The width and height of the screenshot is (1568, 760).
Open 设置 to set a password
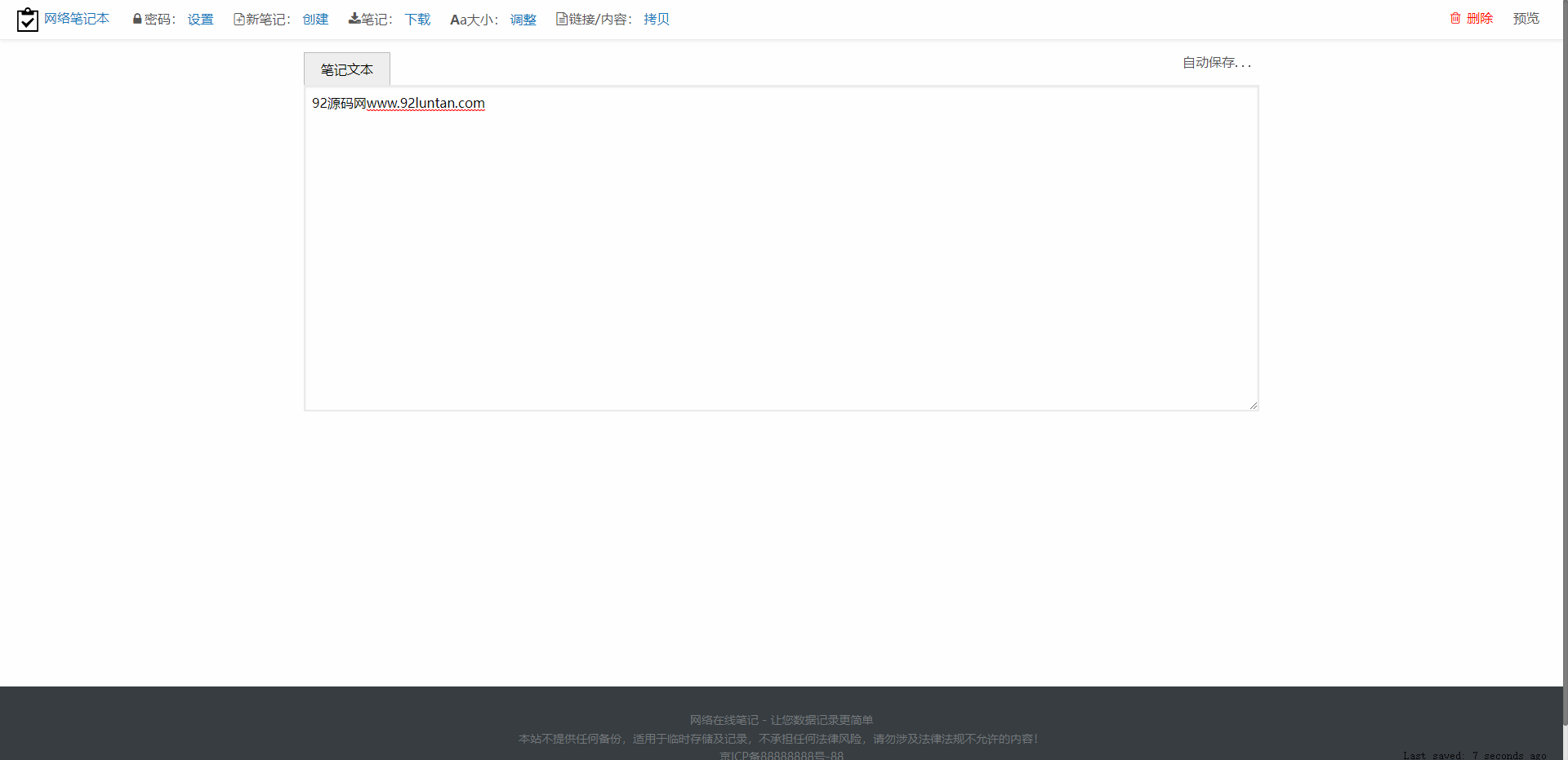point(200,20)
